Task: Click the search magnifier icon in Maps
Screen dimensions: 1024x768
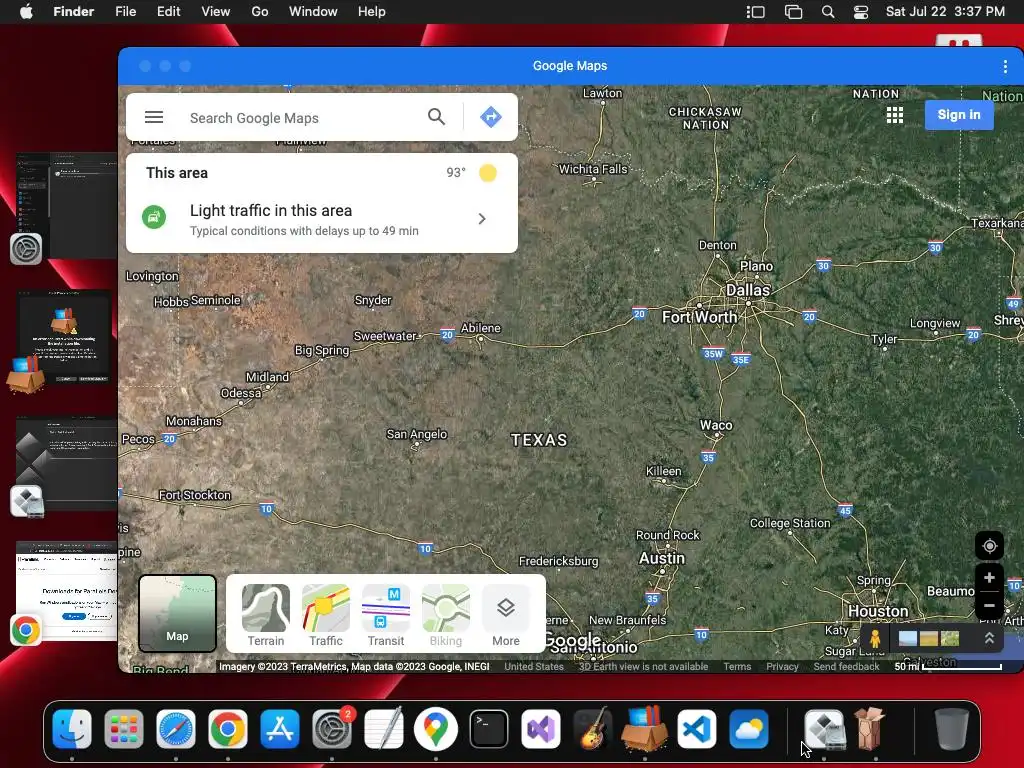Action: [436, 117]
